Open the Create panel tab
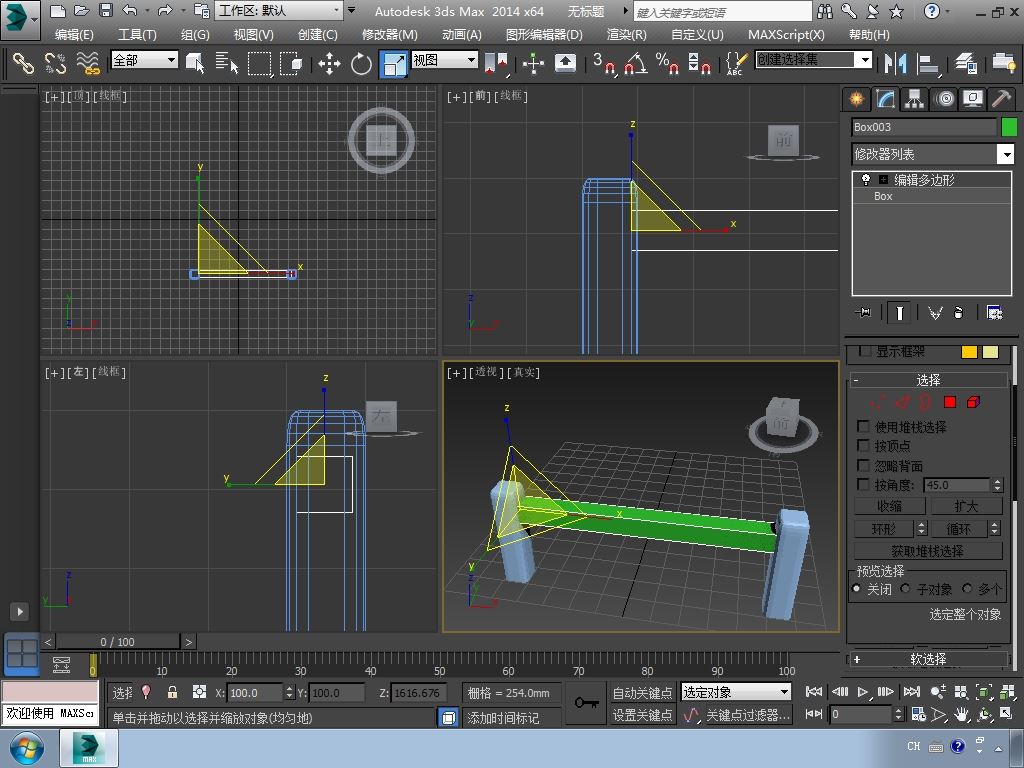This screenshot has width=1024, height=768. [x=856, y=99]
